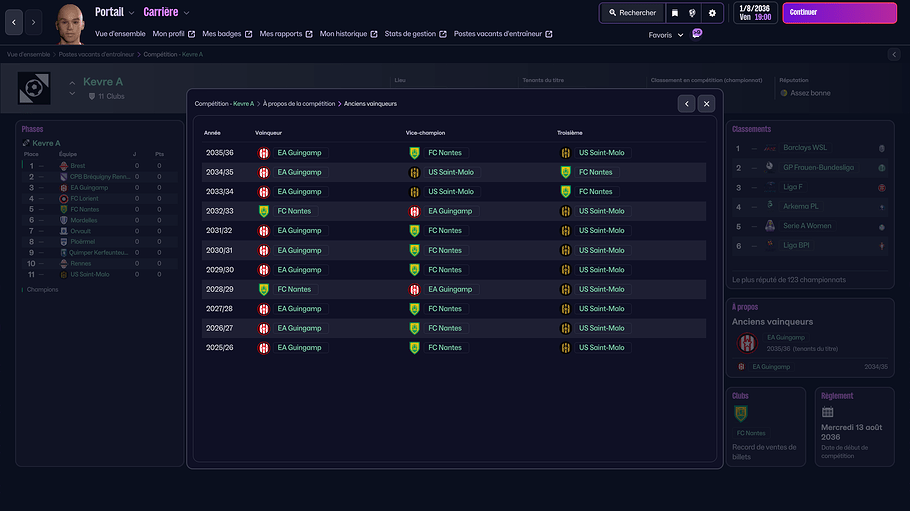
Task: Open the manager avatar portrait
Action: 70,24
